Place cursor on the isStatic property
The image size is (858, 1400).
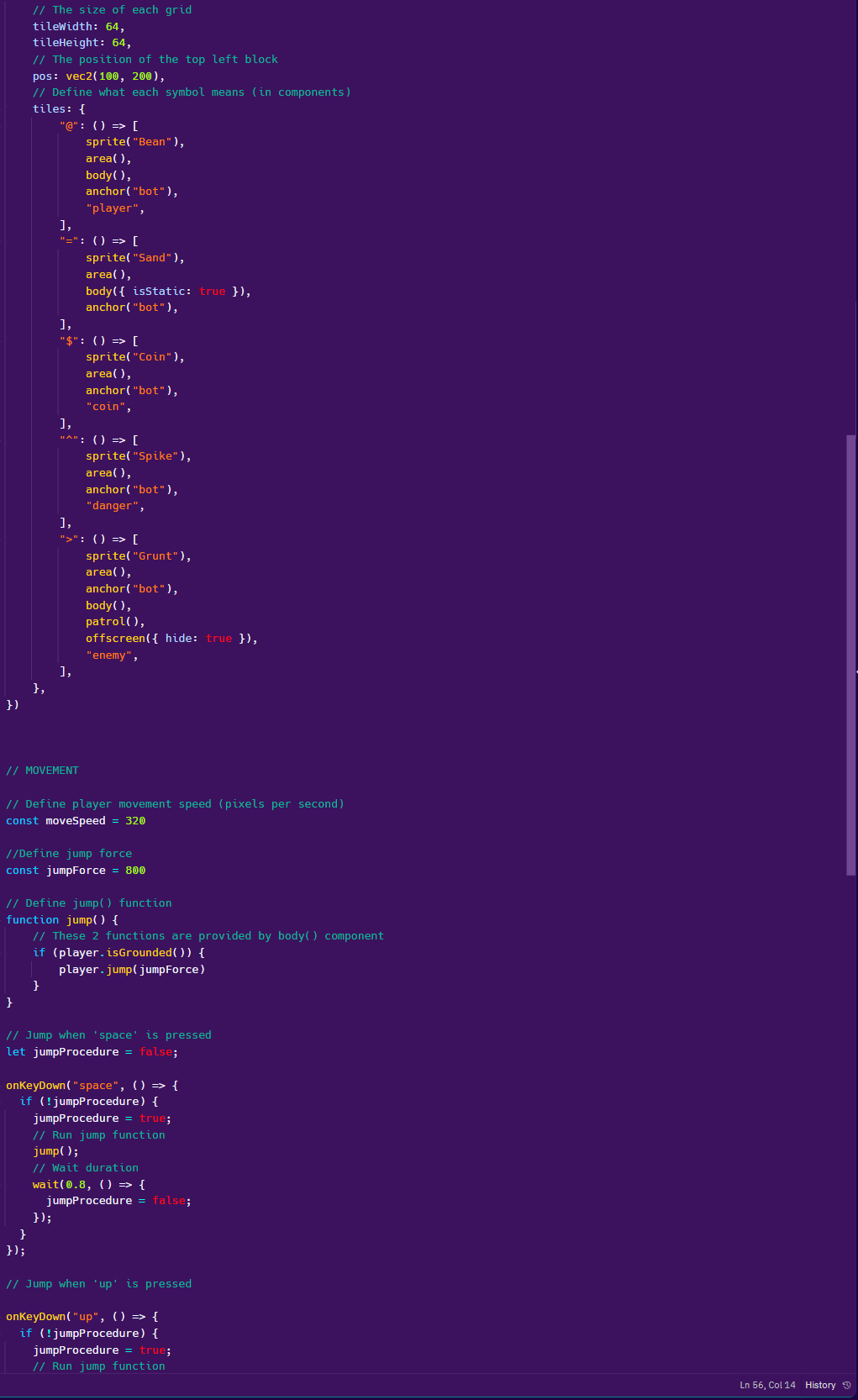tap(158, 292)
